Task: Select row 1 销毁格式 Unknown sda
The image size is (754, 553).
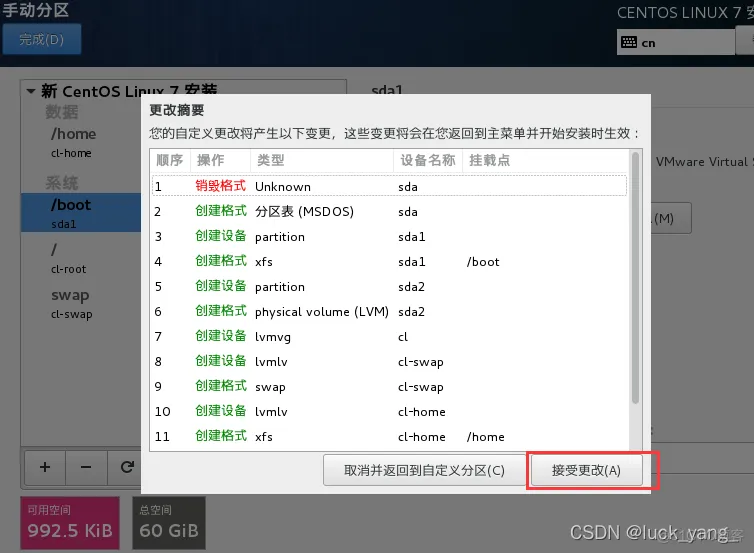Action: pos(388,186)
